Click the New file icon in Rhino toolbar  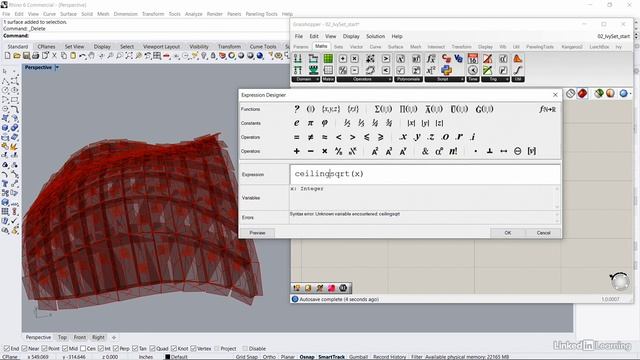click(x=7, y=56)
